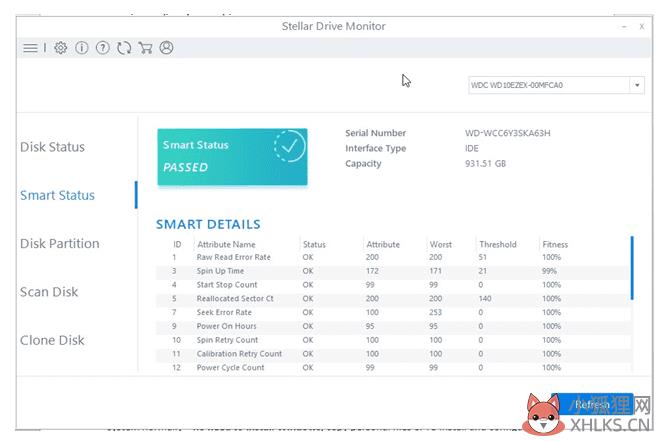Open the user account icon
This screenshot has height=441, width=661.
click(x=167, y=48)
